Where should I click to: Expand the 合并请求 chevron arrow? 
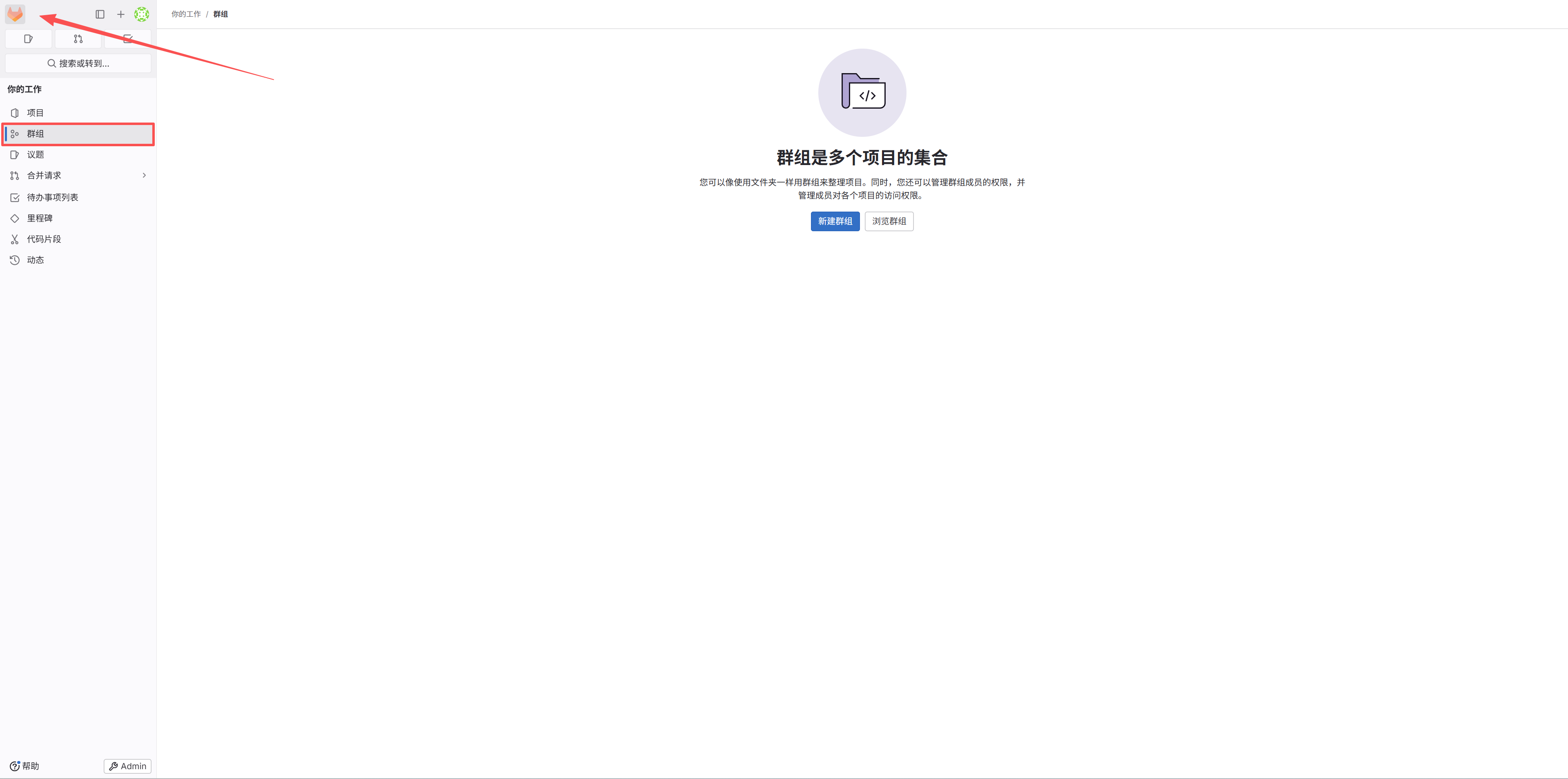(x=144, y=175)
